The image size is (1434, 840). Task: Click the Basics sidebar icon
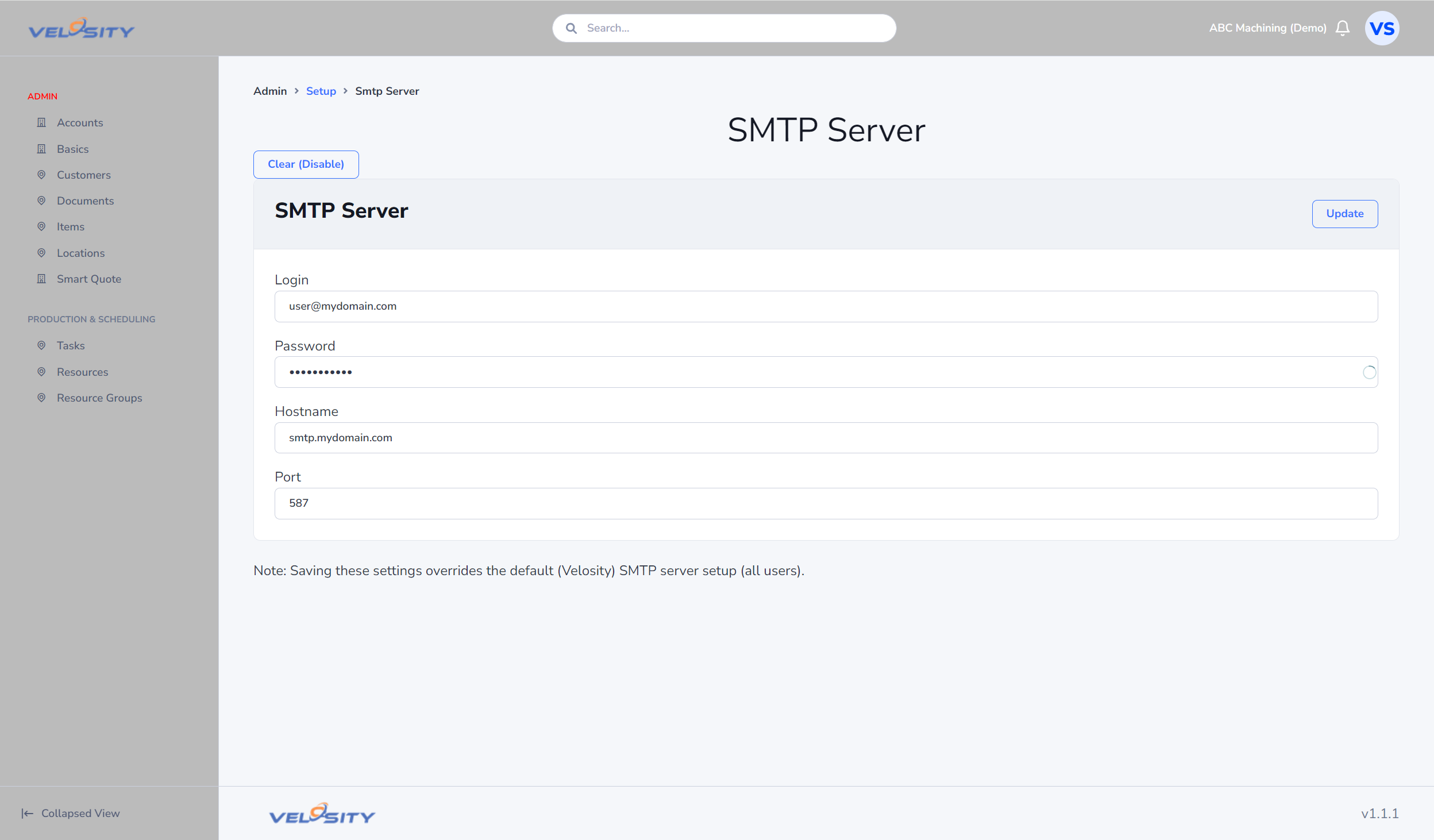click(41, 148)
